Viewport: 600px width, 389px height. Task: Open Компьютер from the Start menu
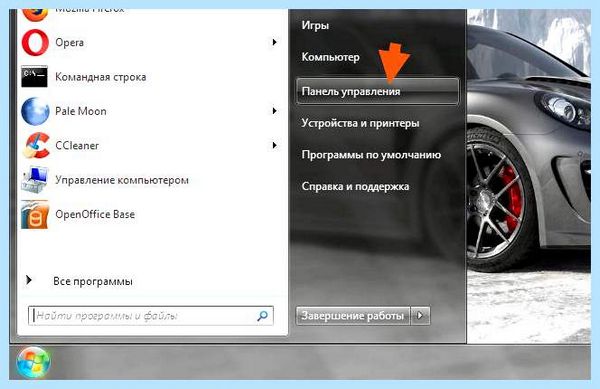tap(331, 57)
